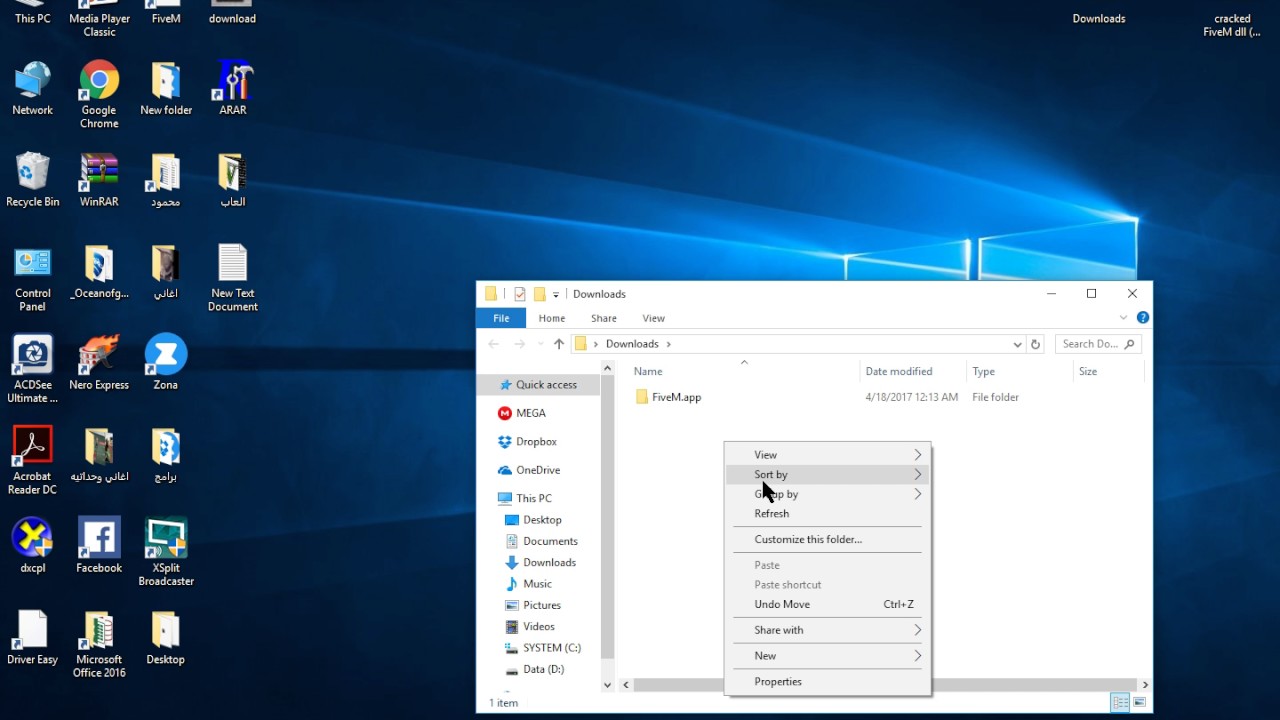Click the navigation pane scroll down arrow
The image size is (1280, 720).
(x=607, y=685)
